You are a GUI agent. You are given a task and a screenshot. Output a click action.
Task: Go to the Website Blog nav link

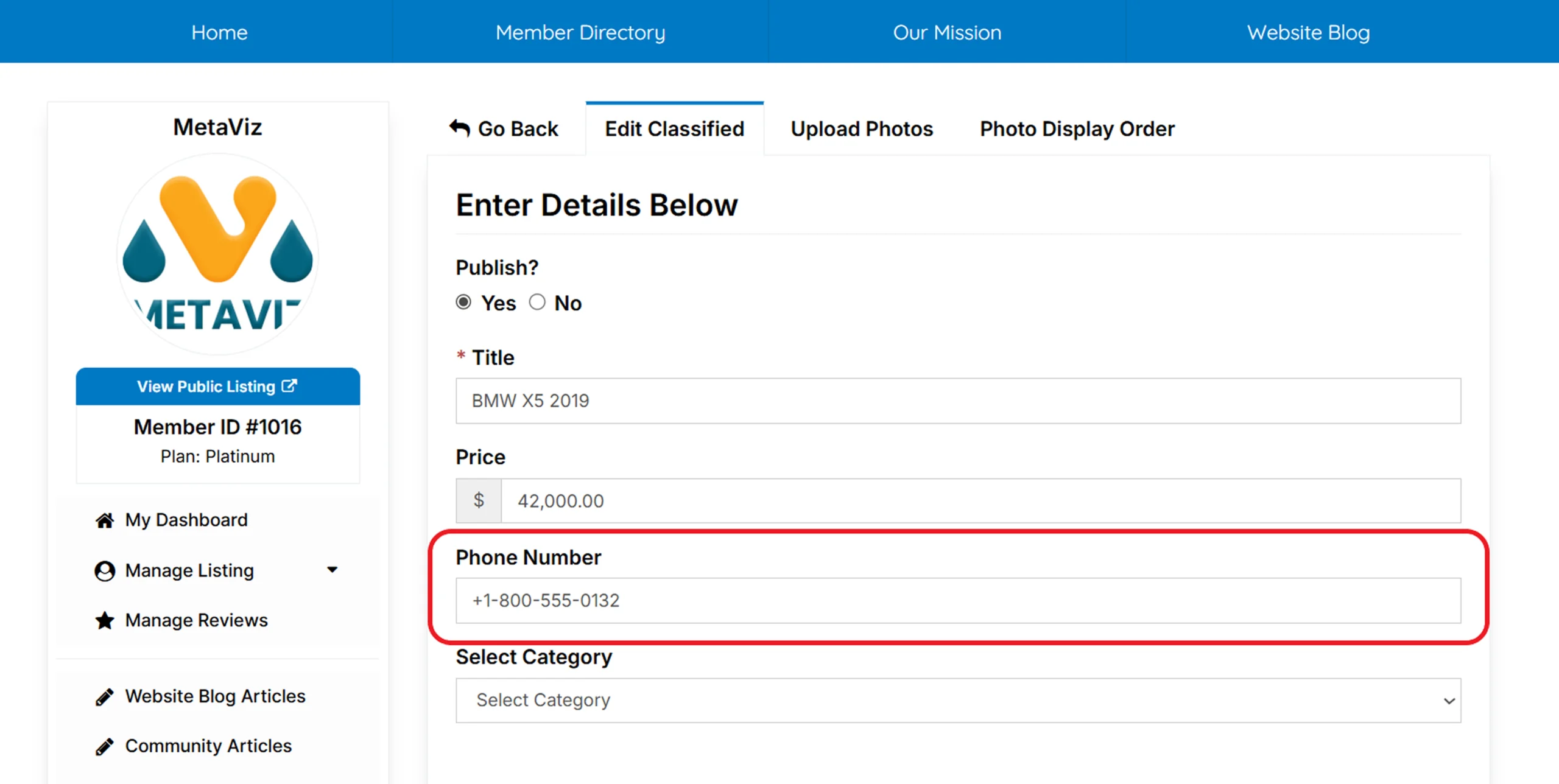click(1308, 32)
